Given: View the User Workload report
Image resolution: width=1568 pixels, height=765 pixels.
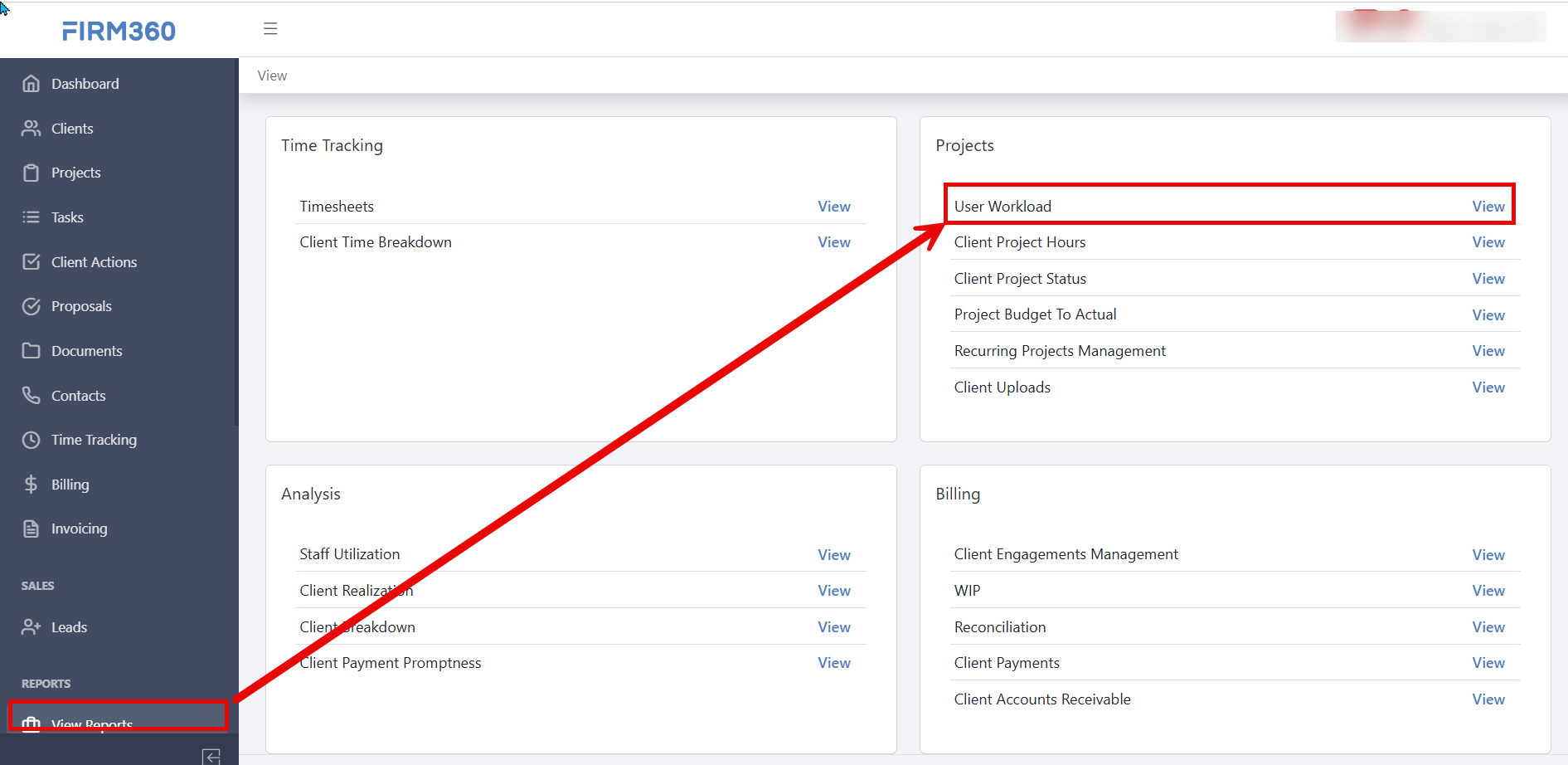Looking at the screenshot, I should (1488, 207).
